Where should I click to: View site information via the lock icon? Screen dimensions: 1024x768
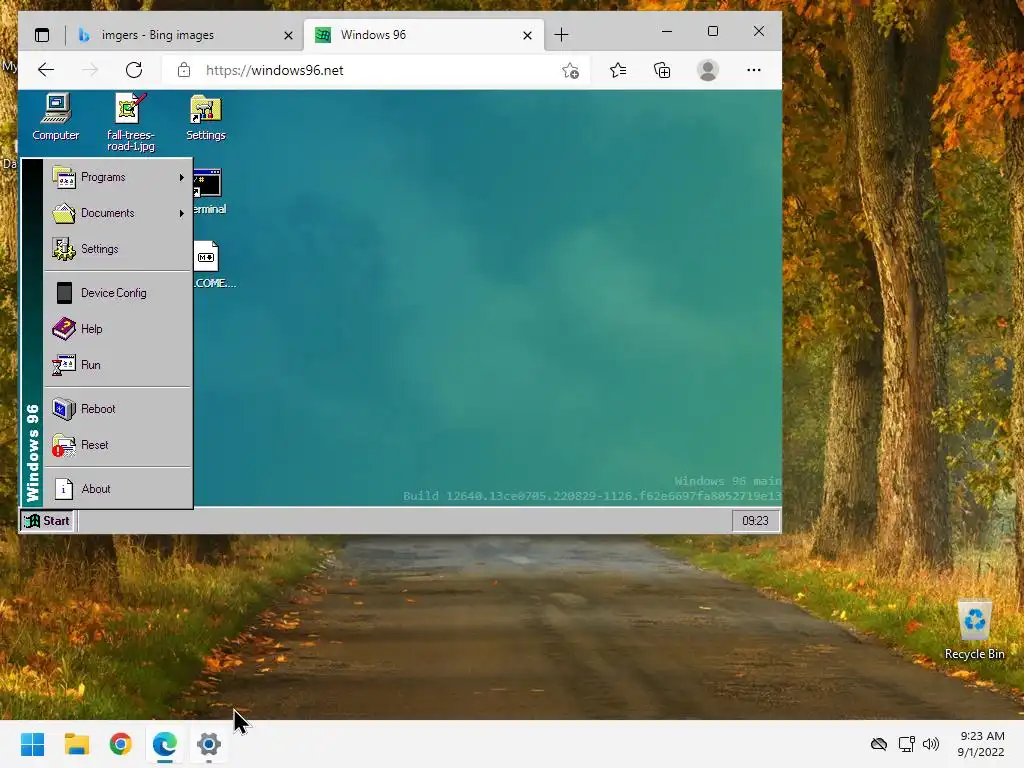[184, 70]
